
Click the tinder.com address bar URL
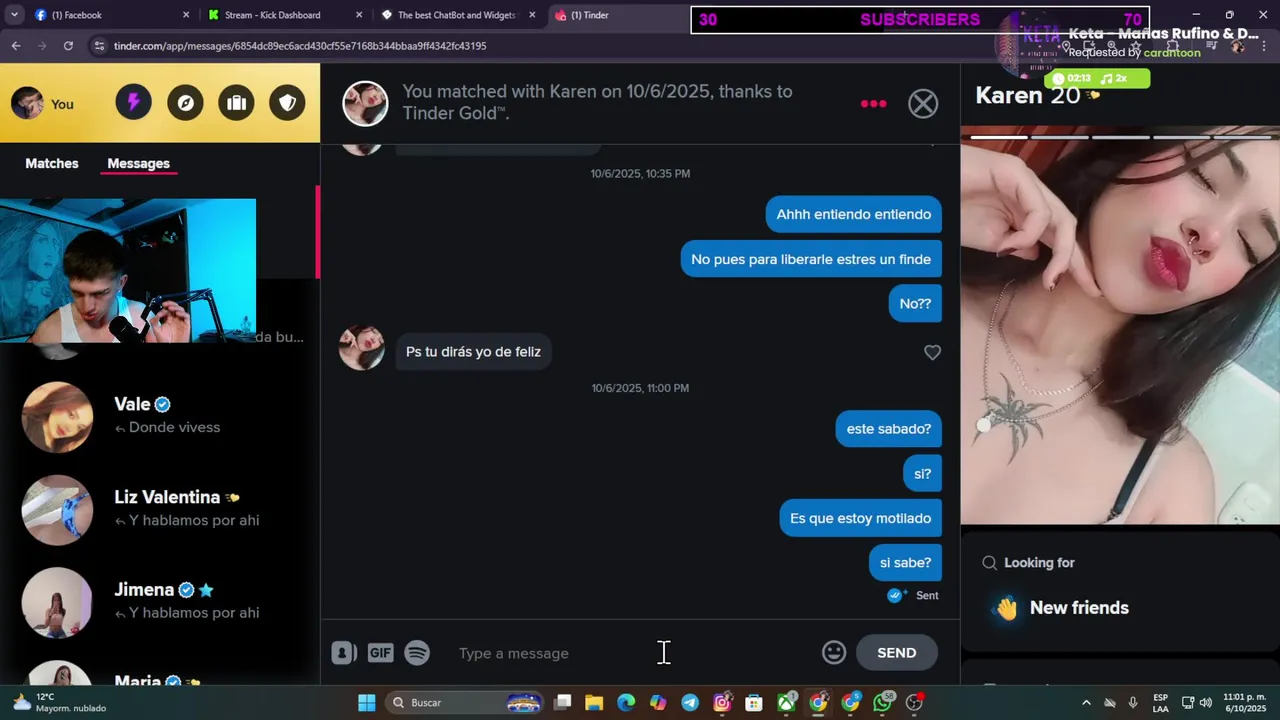(x=300, y=46)
